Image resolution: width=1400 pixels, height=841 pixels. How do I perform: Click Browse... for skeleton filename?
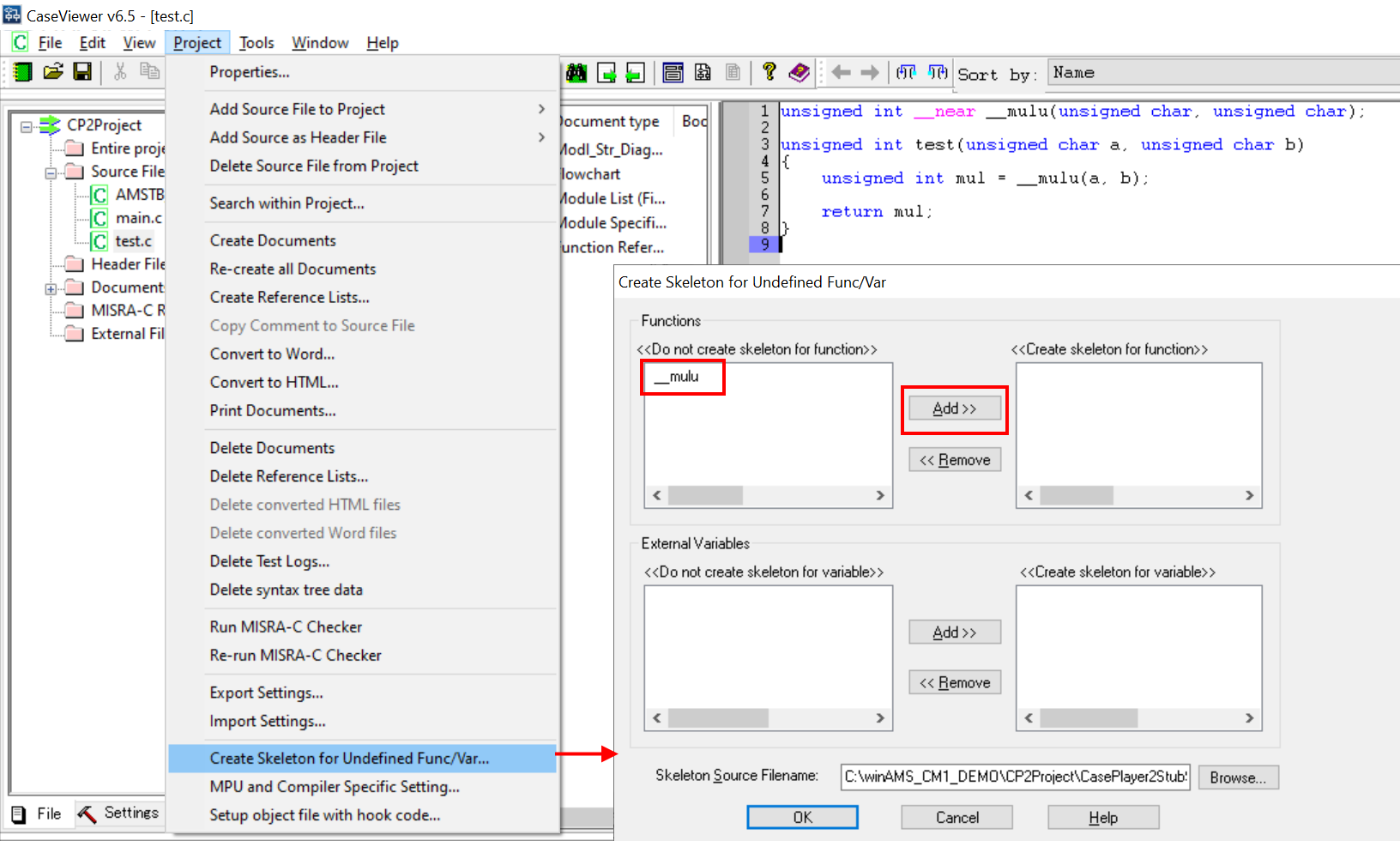coord(1239,777)
